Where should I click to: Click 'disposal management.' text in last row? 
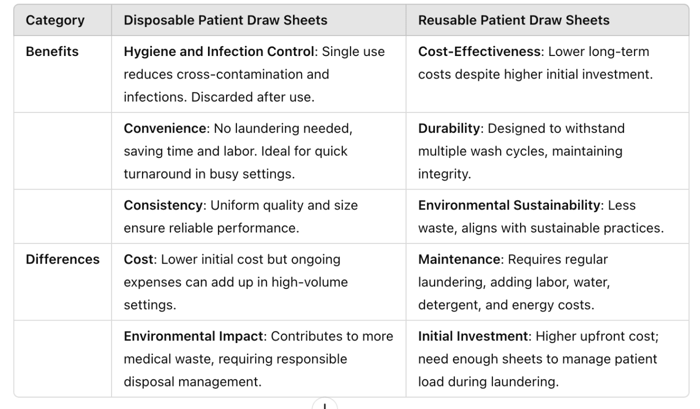[x=191, y=382]
